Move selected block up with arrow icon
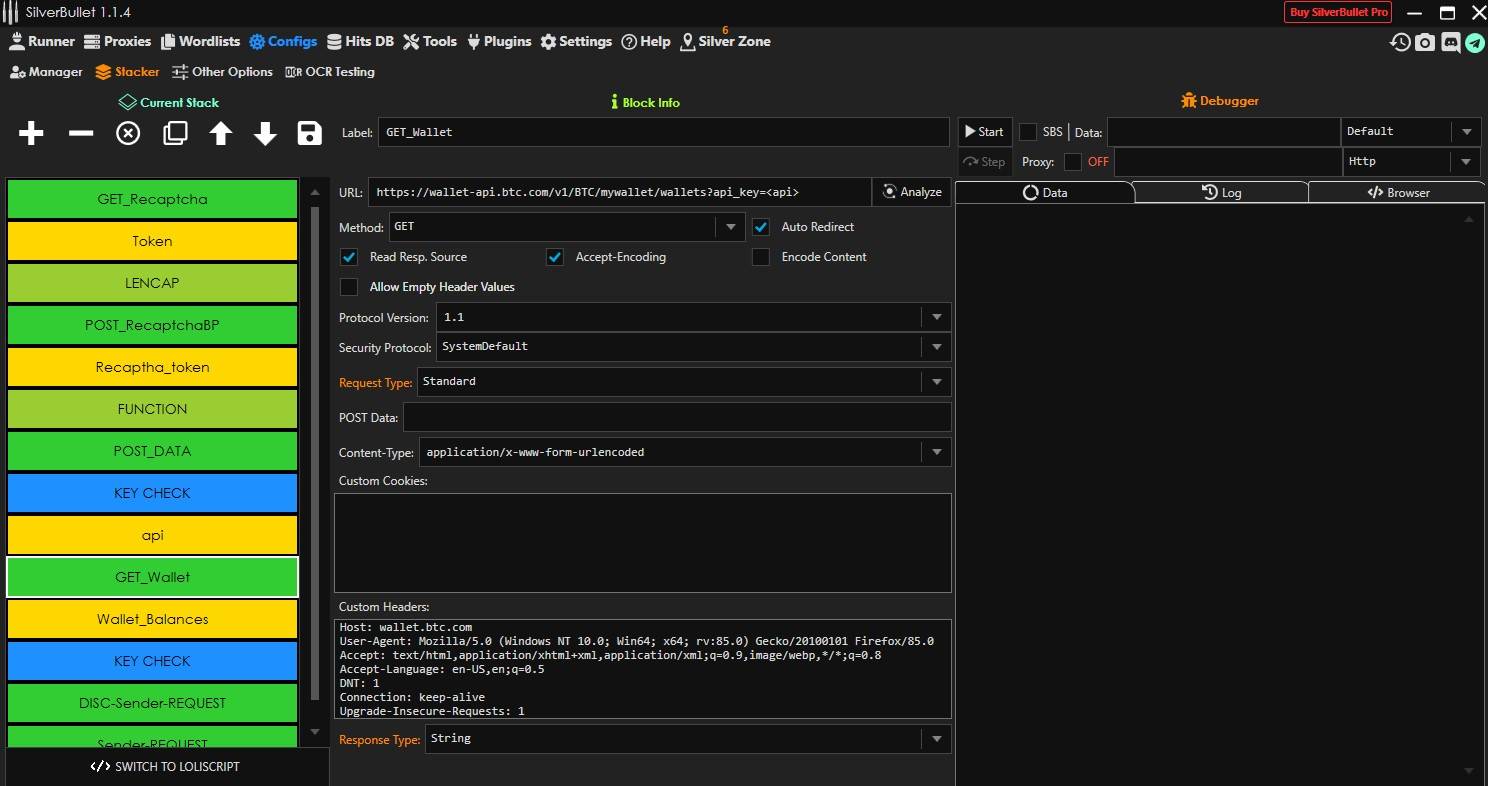The height and width of the screenshot is (786, 1488). [220, 133]
